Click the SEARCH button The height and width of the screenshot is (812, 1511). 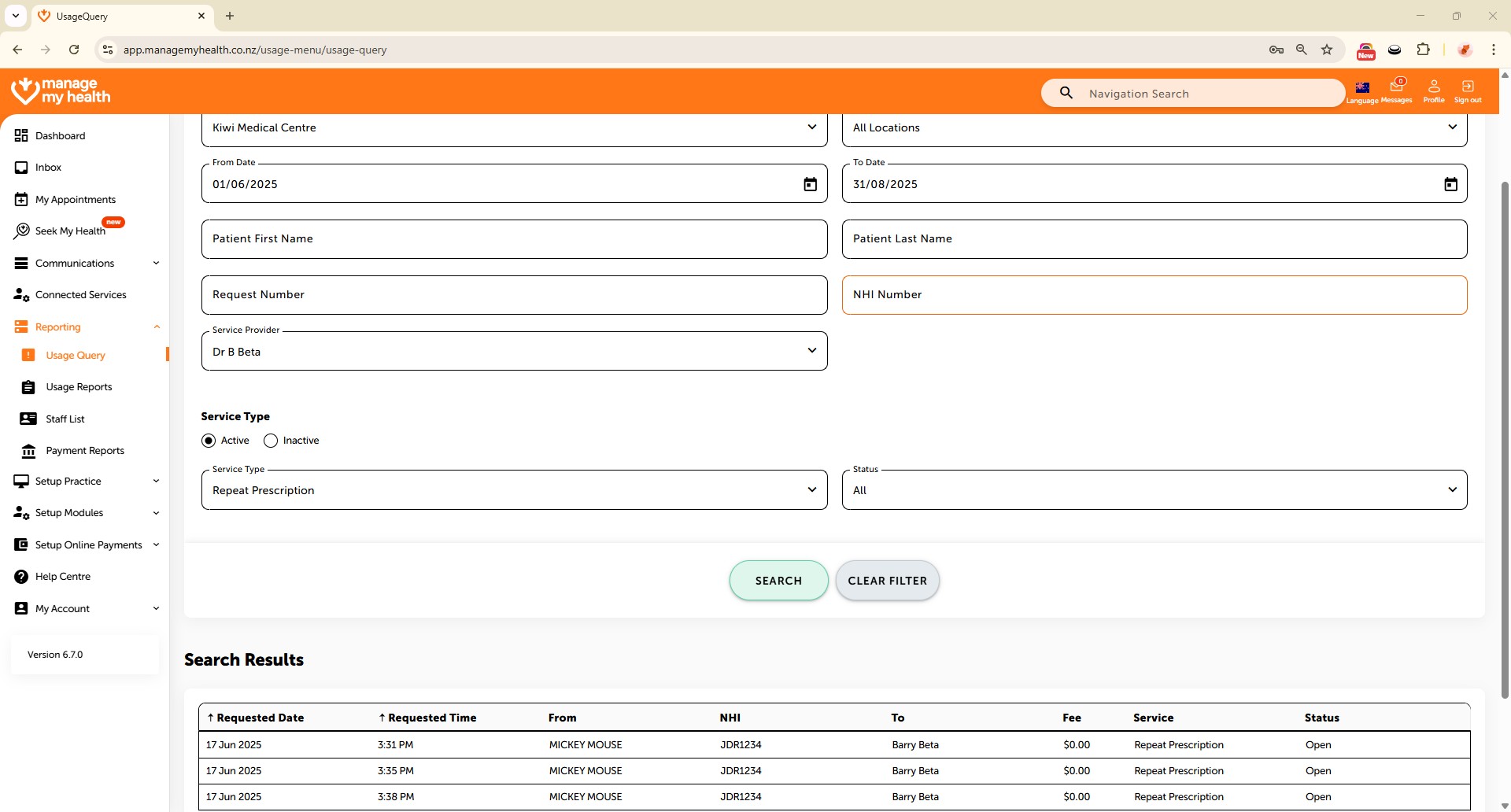pos(778,581)
